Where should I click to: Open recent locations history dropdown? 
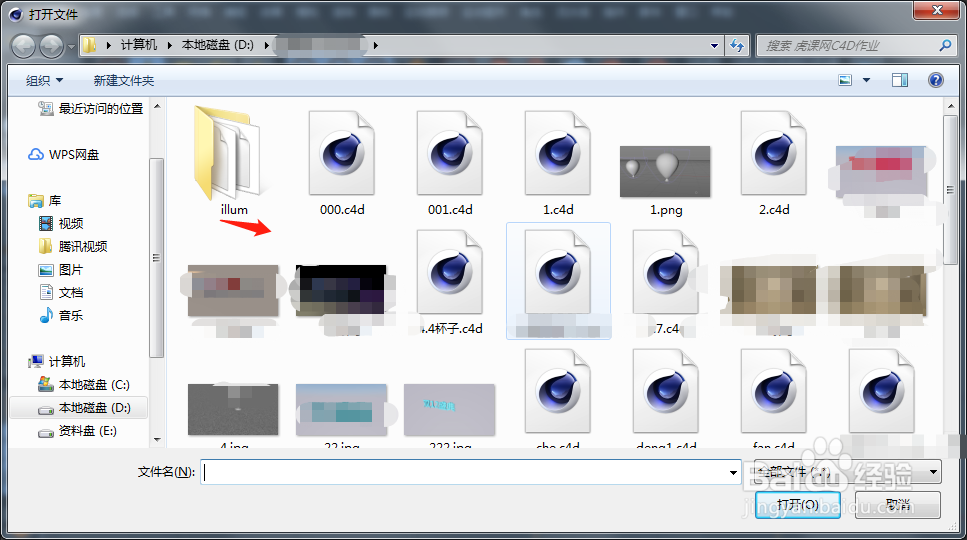[72, 46]
